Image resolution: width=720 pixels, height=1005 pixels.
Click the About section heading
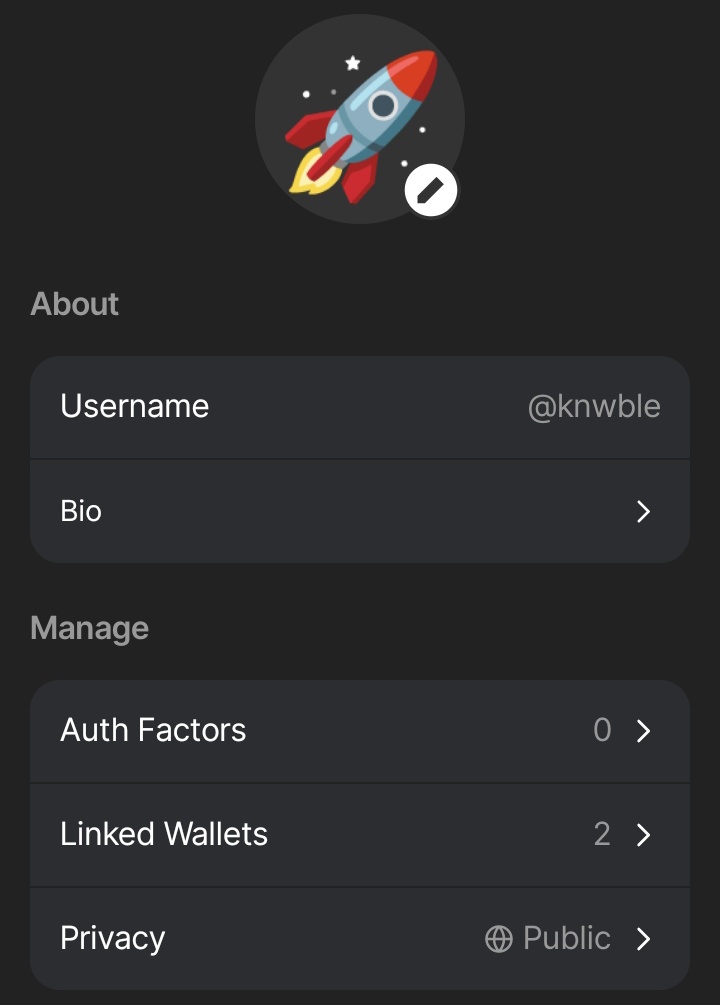coord(74,304)
